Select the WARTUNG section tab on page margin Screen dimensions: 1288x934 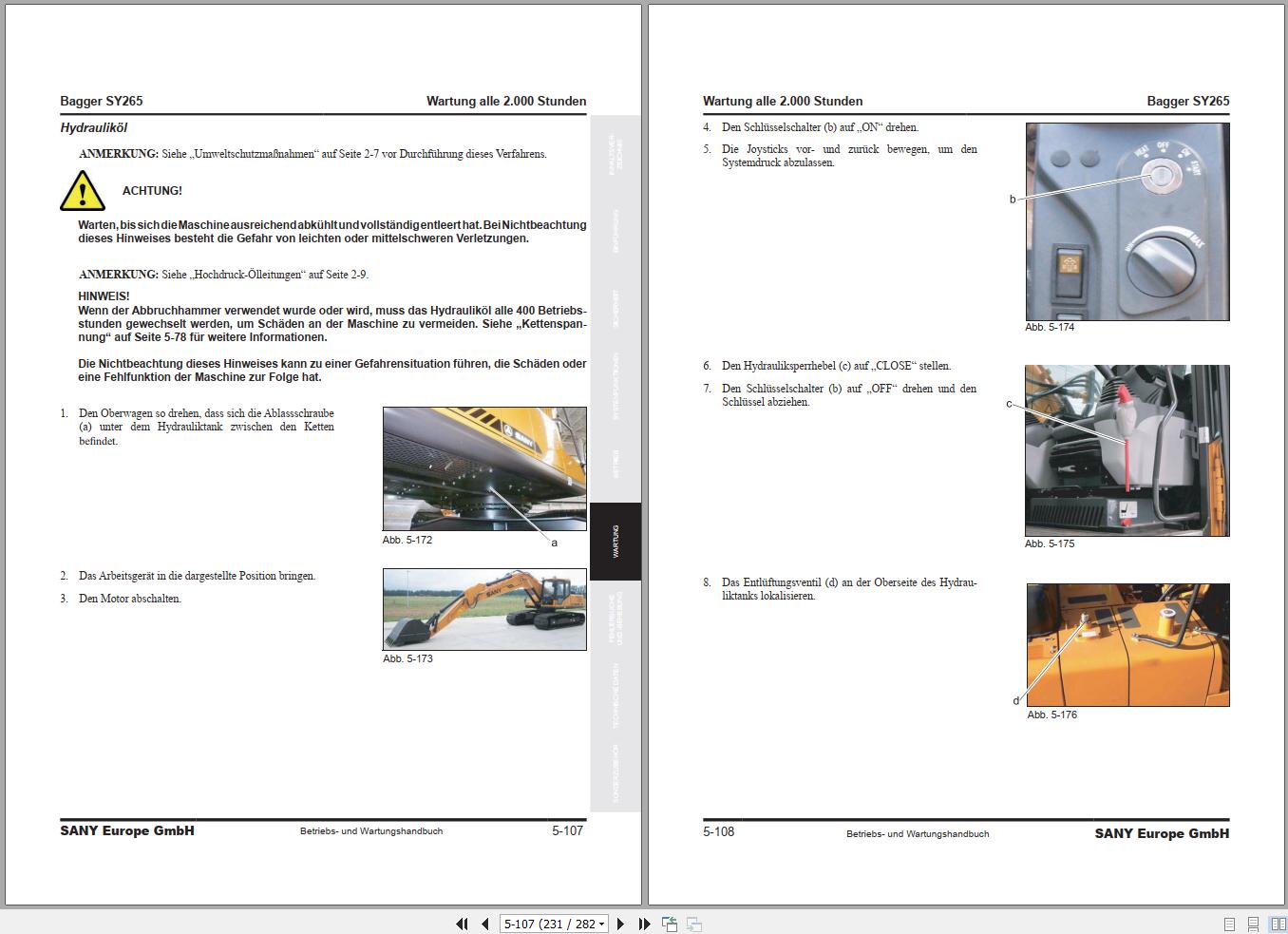point(616,541)
